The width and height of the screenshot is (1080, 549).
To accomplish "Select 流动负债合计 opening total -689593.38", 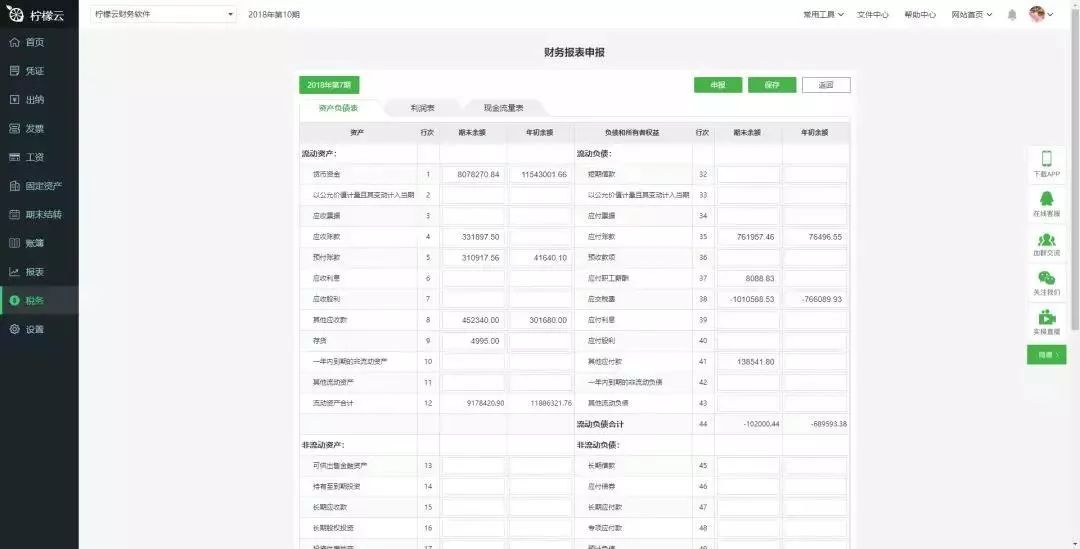I will 829,424.
